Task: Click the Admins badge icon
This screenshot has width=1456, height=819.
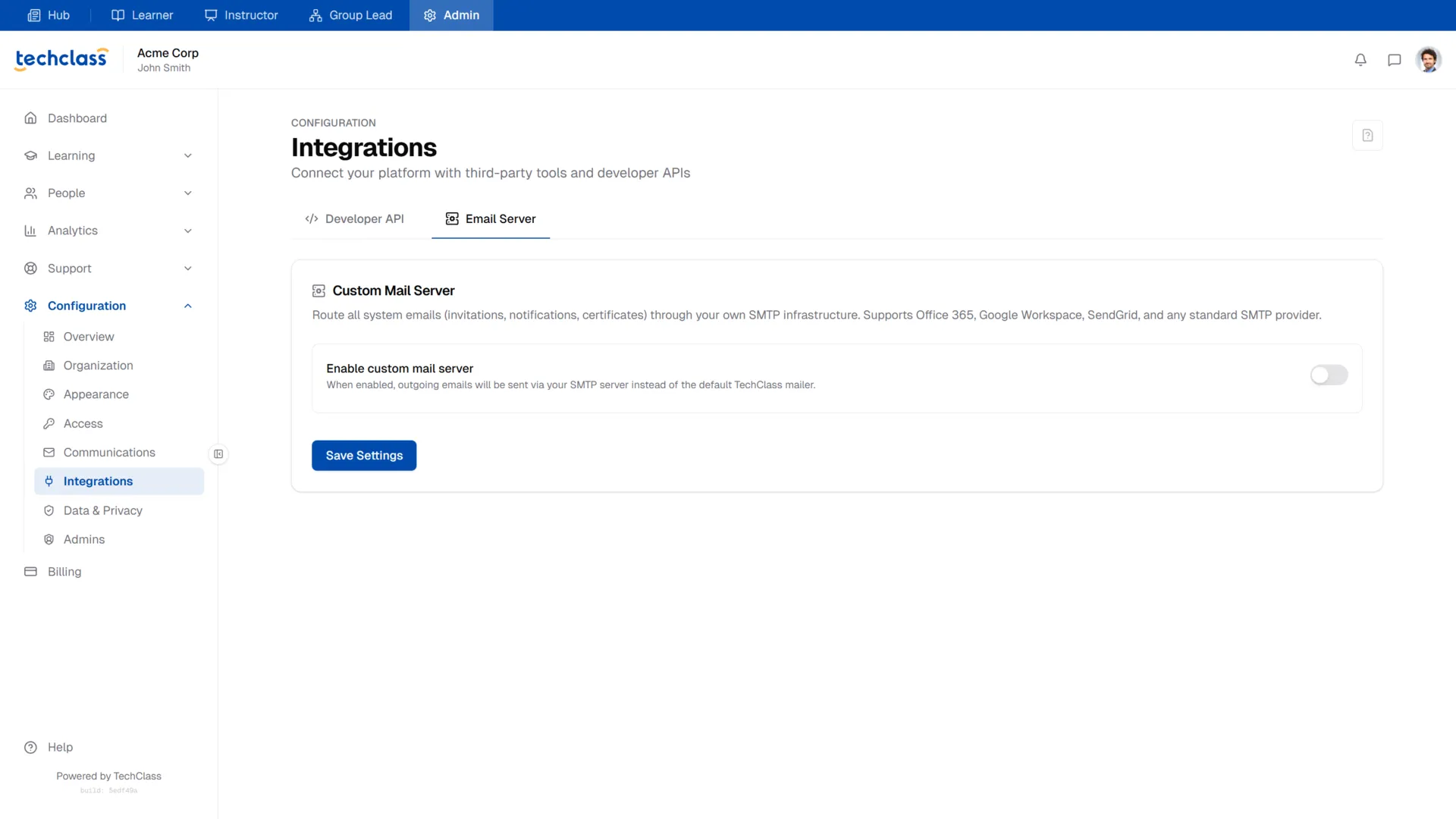Action: click(x=49, y=540)
